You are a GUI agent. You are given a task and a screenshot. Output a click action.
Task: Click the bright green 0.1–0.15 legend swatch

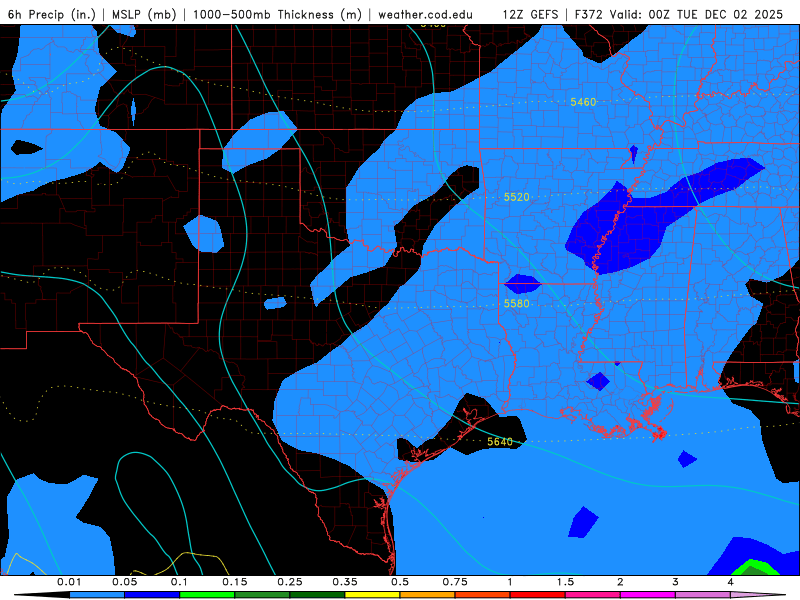click(x=207, y=595)
